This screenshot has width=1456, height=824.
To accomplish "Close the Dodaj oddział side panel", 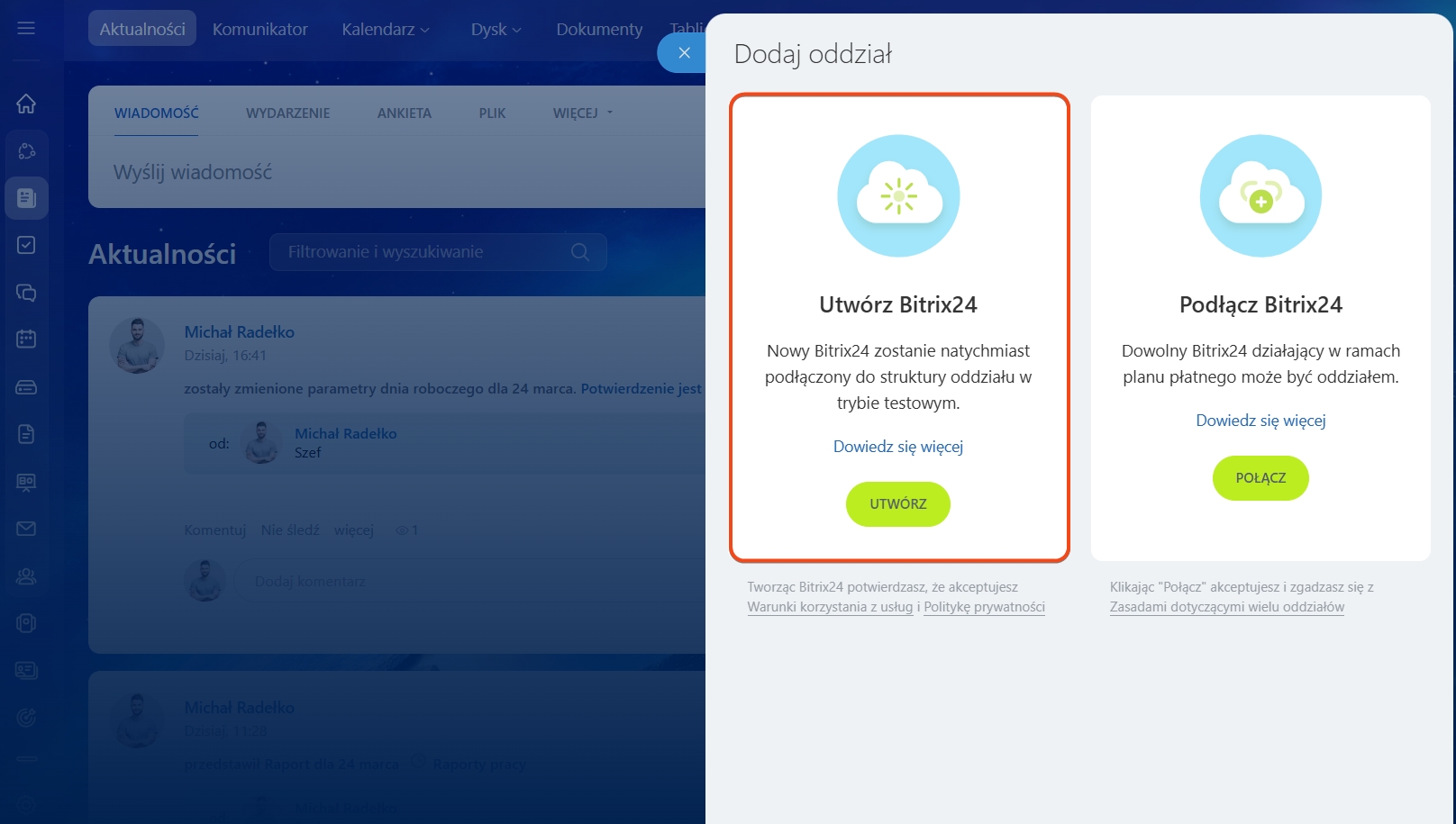I will tap(684, 53).
